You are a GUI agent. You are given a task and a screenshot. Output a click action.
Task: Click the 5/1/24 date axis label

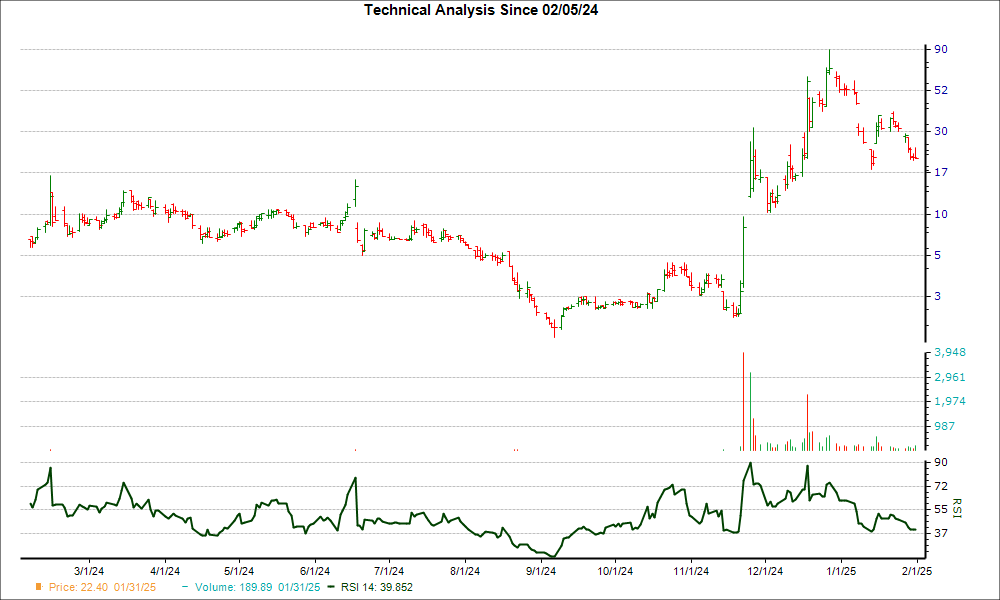click(x=239, y=571)
